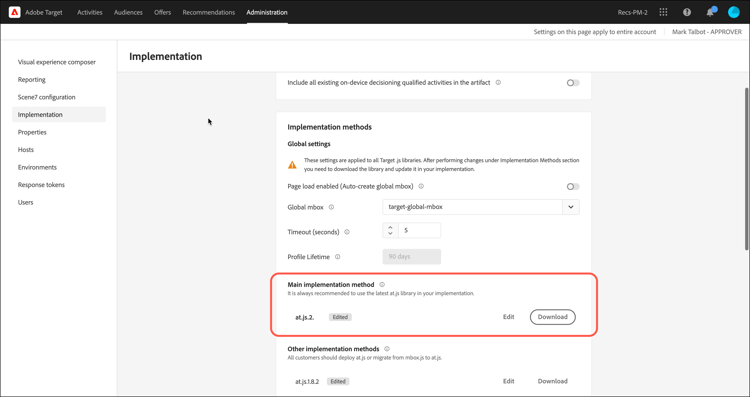Click info icon beside Global mbox
The width and height of the screenshot is (750, 397).
331,207
